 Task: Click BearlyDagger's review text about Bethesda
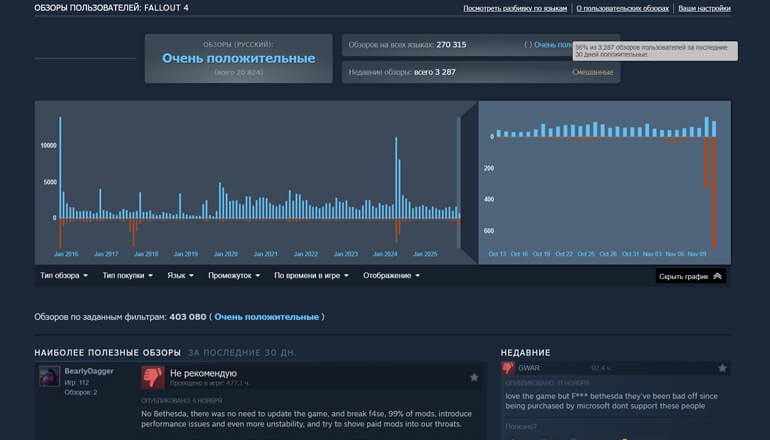(306, 419)
